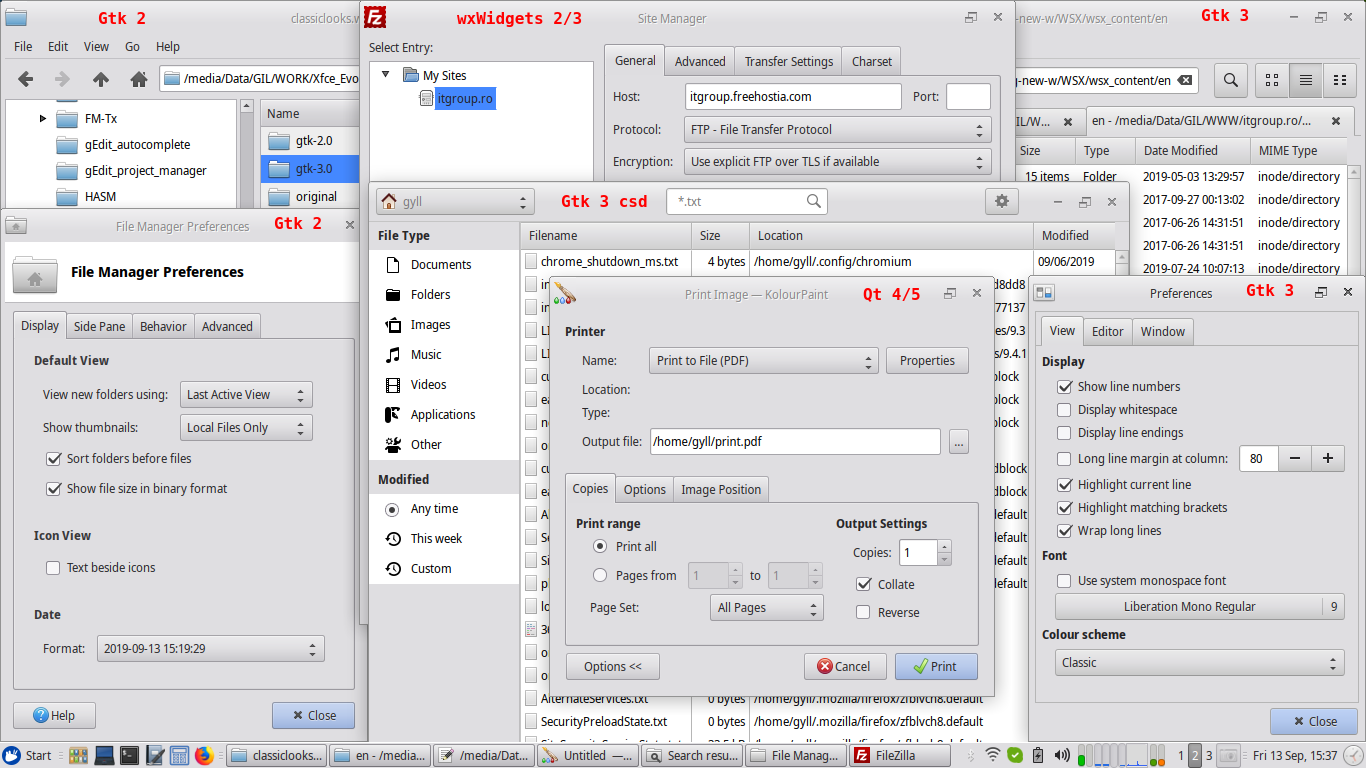This screenshot has width=1366, height=768.
Task: Toggle Sort folders before files checkbox
Action: [x=54, y=458]
